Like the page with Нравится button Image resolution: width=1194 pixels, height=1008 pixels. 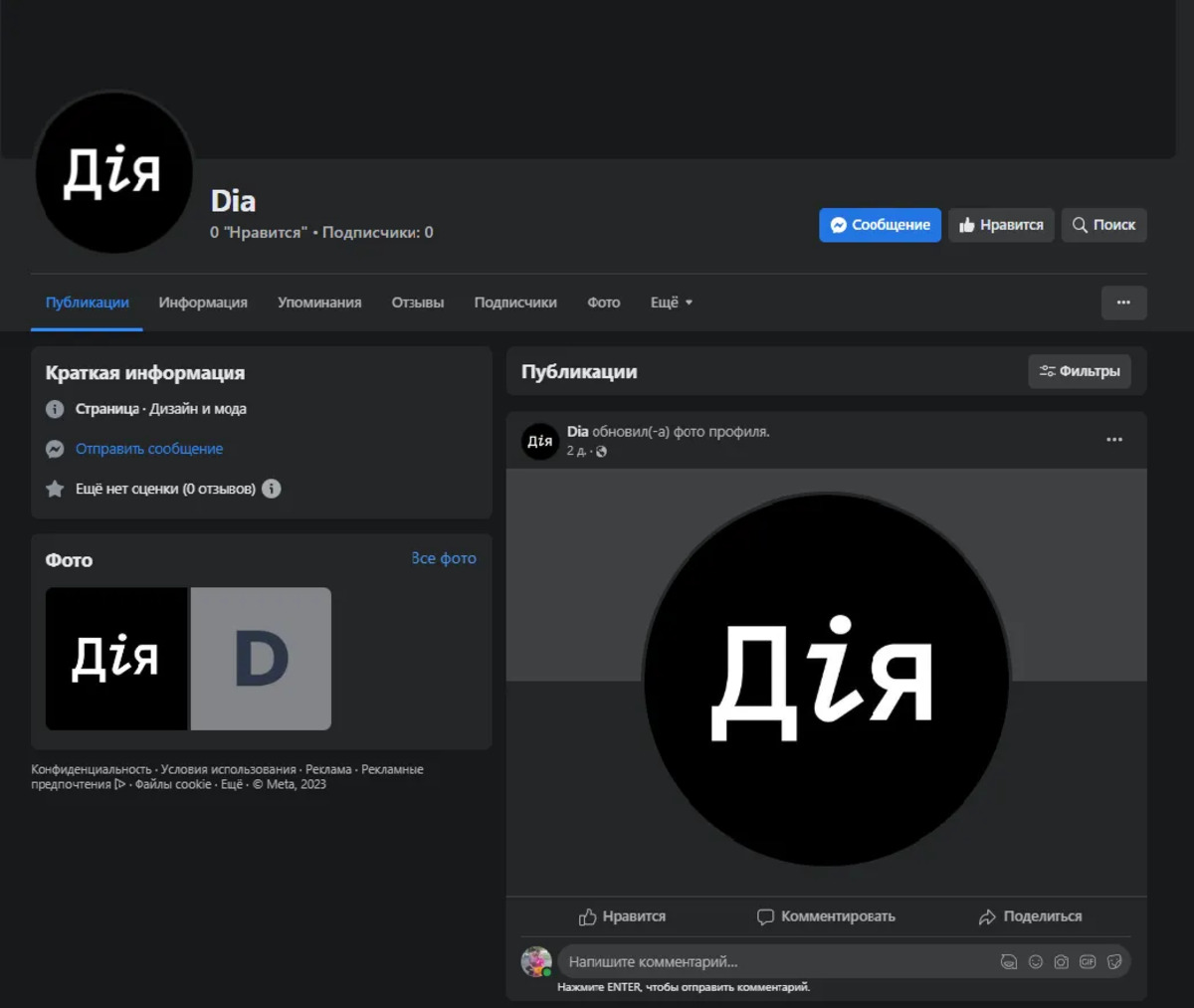[x=1001, y=225]
